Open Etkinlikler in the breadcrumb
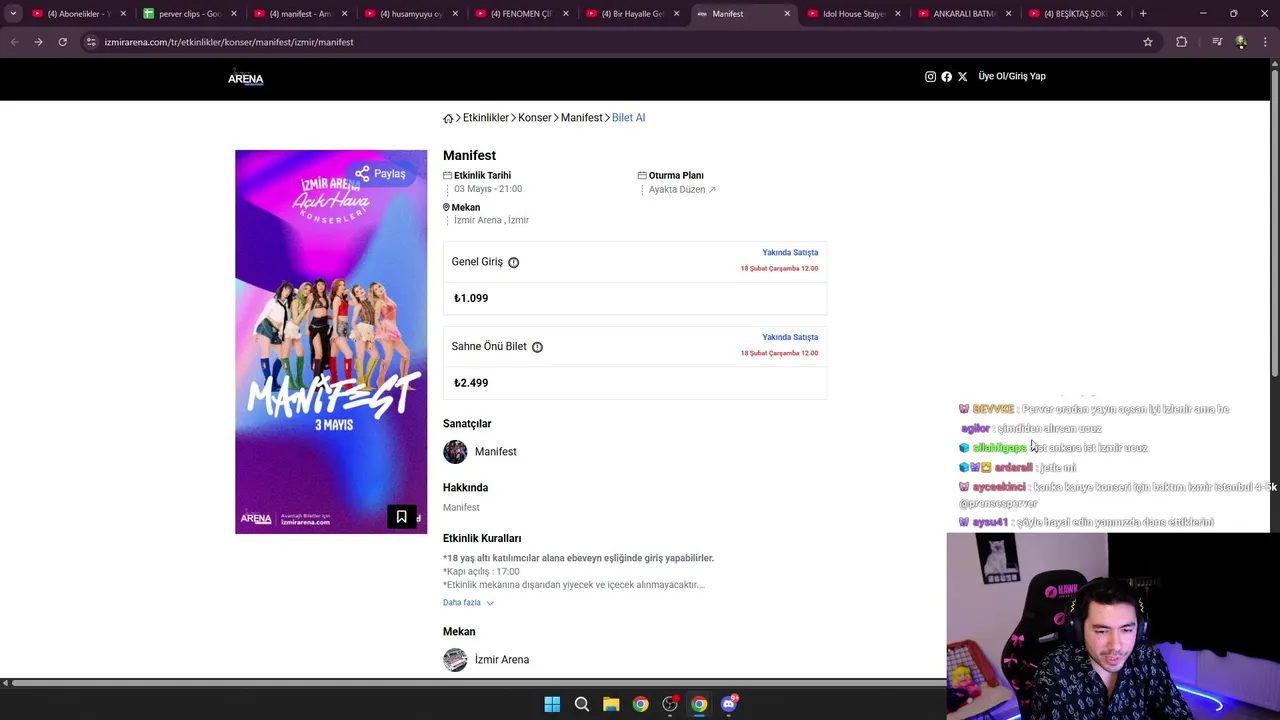 point(486,118)
